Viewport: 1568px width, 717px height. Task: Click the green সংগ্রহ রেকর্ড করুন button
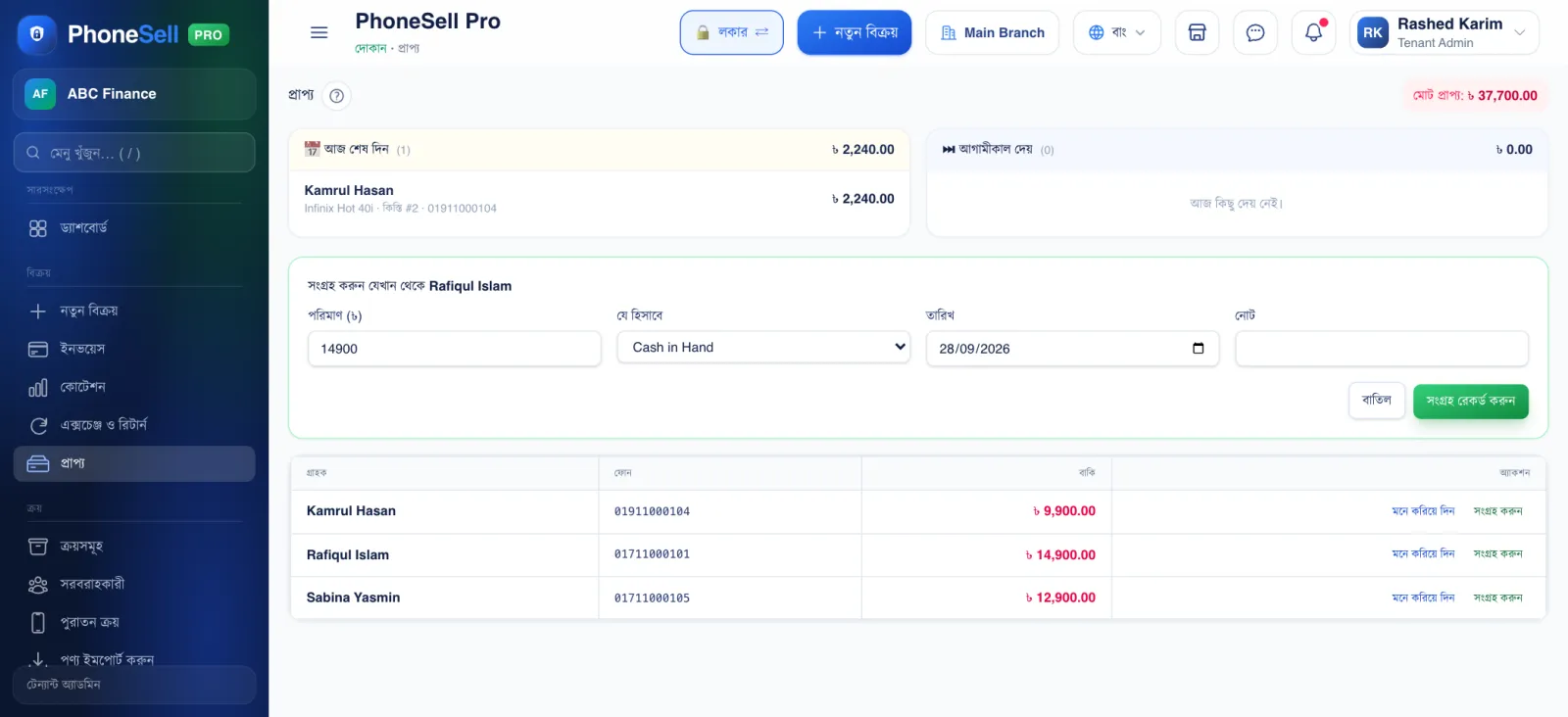[x=1470, y=401]
